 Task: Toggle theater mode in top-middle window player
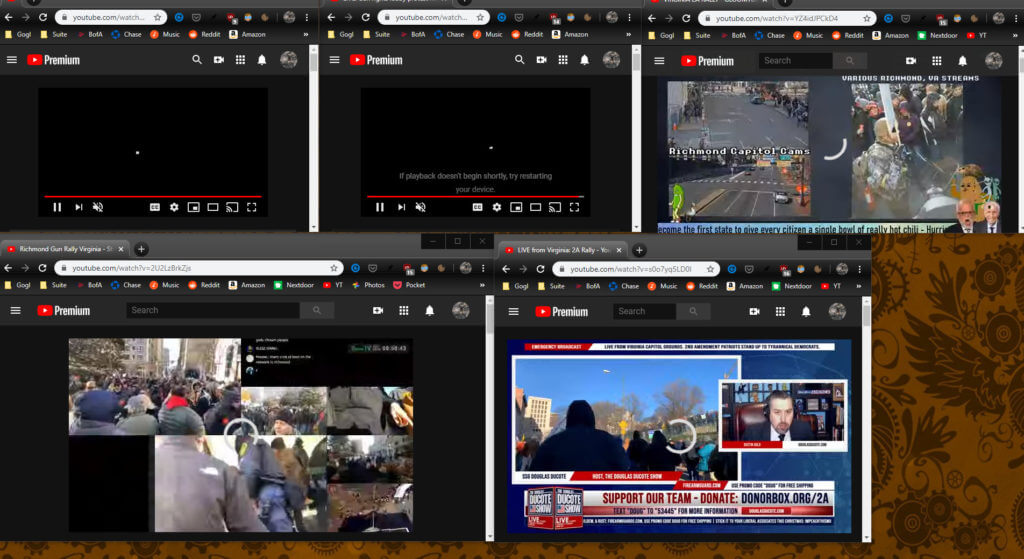point(536,207)
